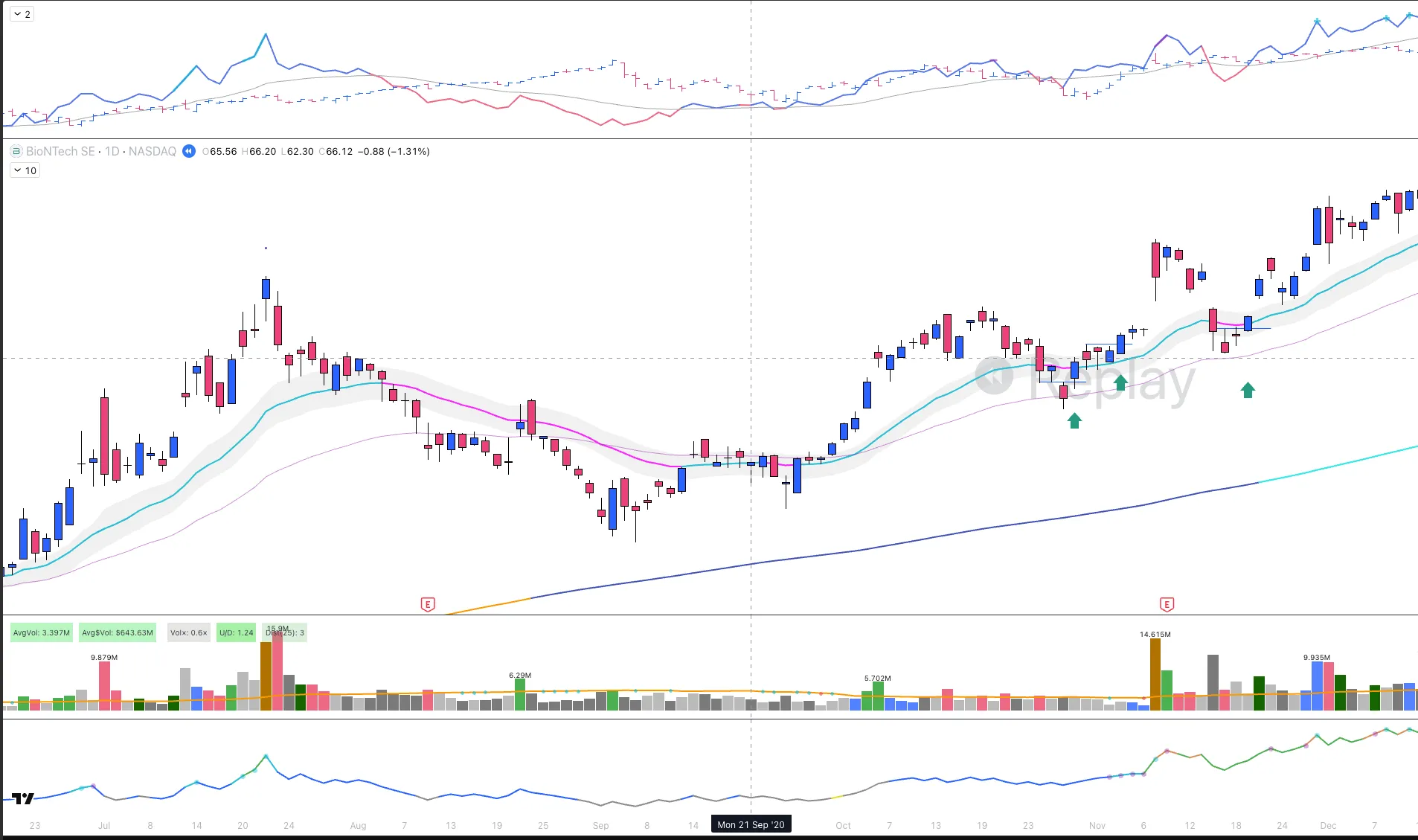
Task: Click the Dec label on time axis
Action: click(x=1328, y=826)
